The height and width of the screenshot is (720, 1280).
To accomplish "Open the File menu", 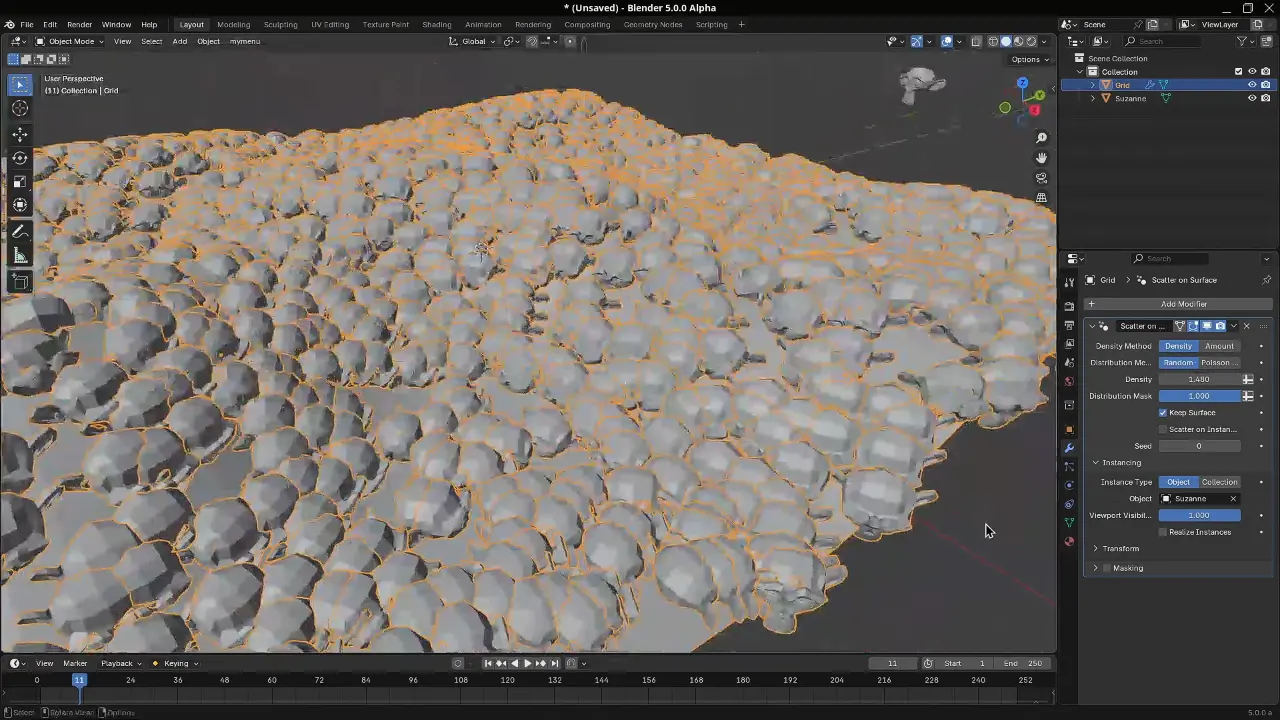I will point(27,24).
